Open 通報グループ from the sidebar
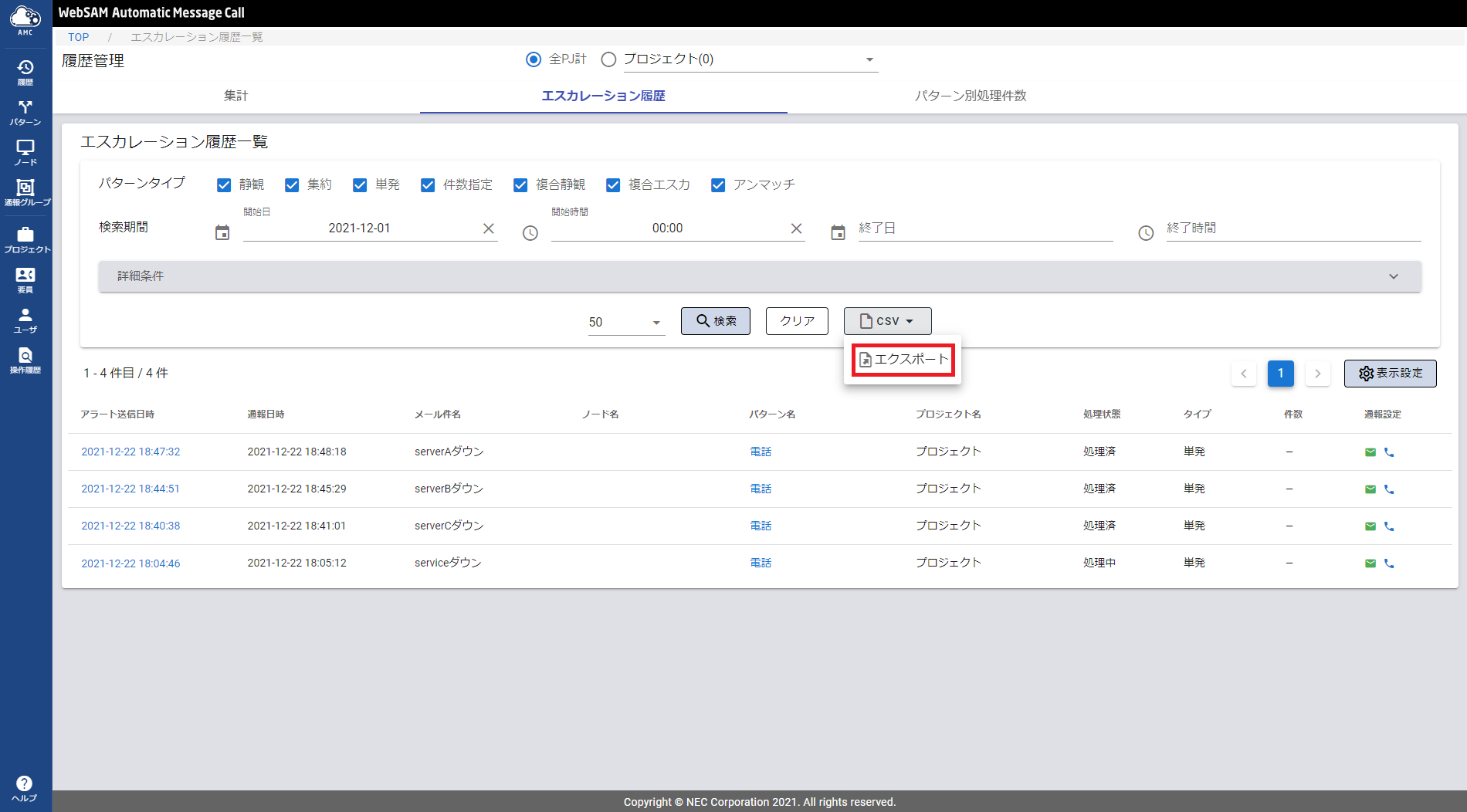This screenshot has height=812, width=1467. (25, 192)
